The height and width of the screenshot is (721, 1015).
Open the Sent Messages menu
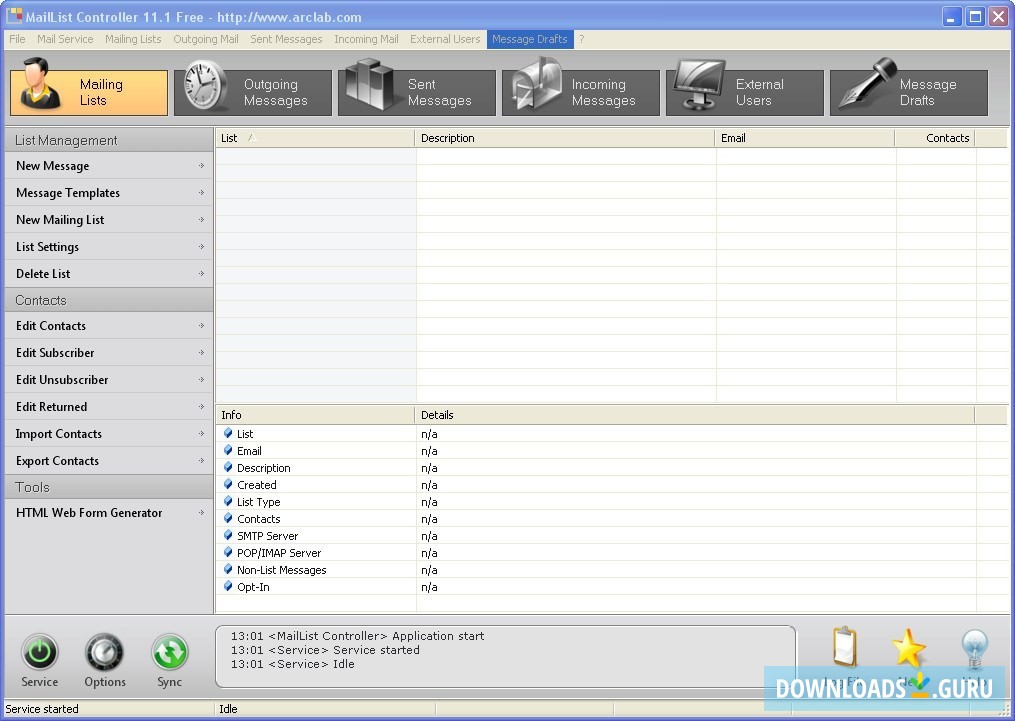286,39
